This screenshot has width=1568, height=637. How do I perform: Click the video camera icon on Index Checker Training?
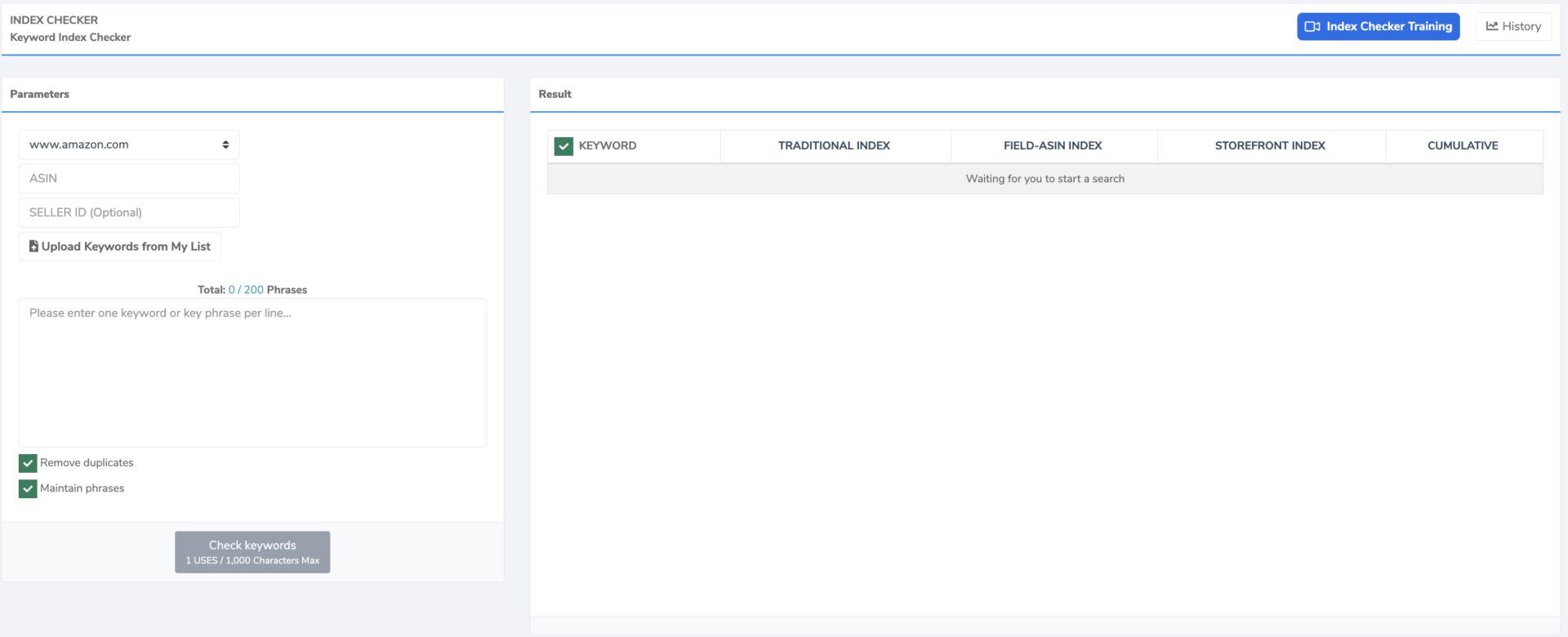click(x=1312, y=26)
